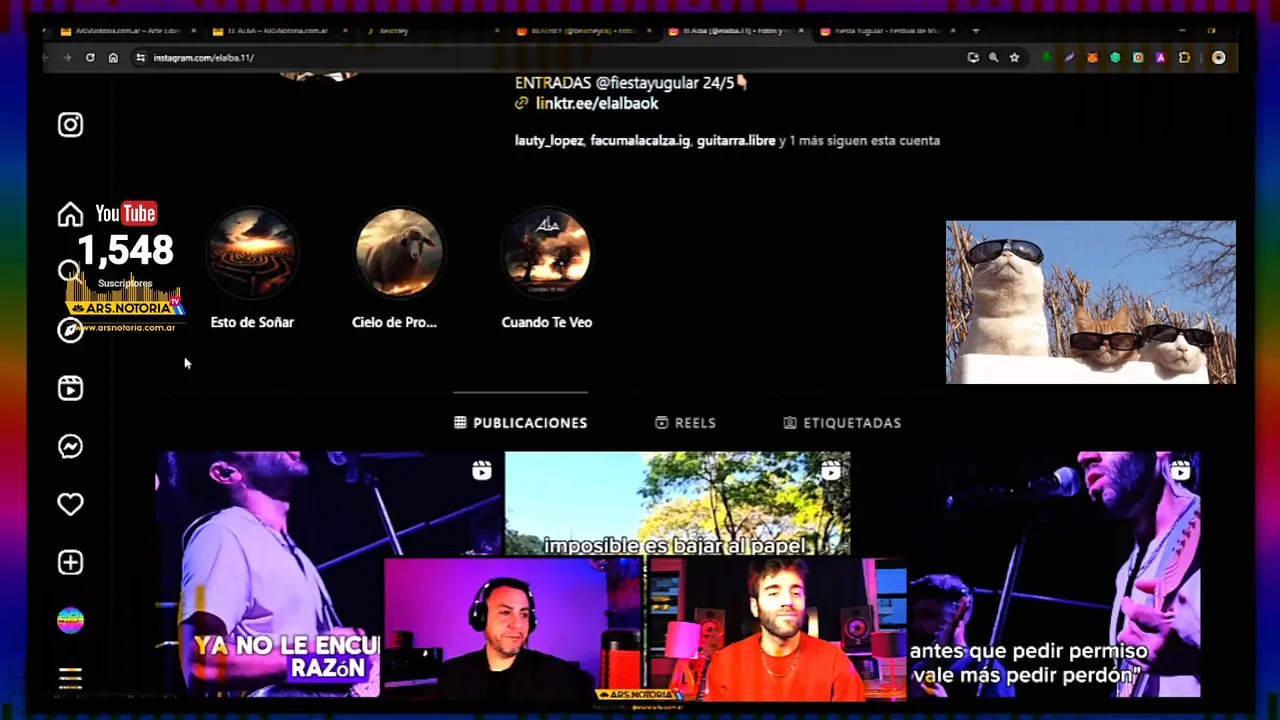Screen dimensions: 1280x720
Task: Open the extension icon left of purple A
Action: (1138, 58)
